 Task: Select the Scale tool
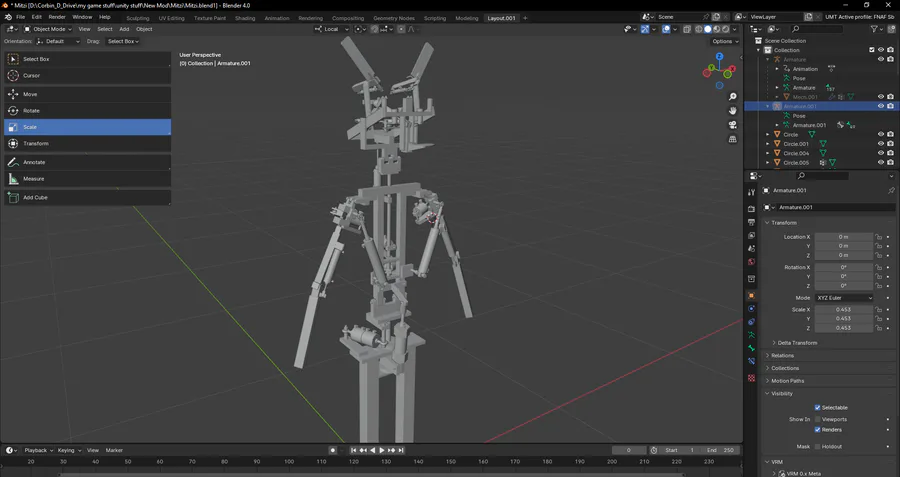[87, 127]
